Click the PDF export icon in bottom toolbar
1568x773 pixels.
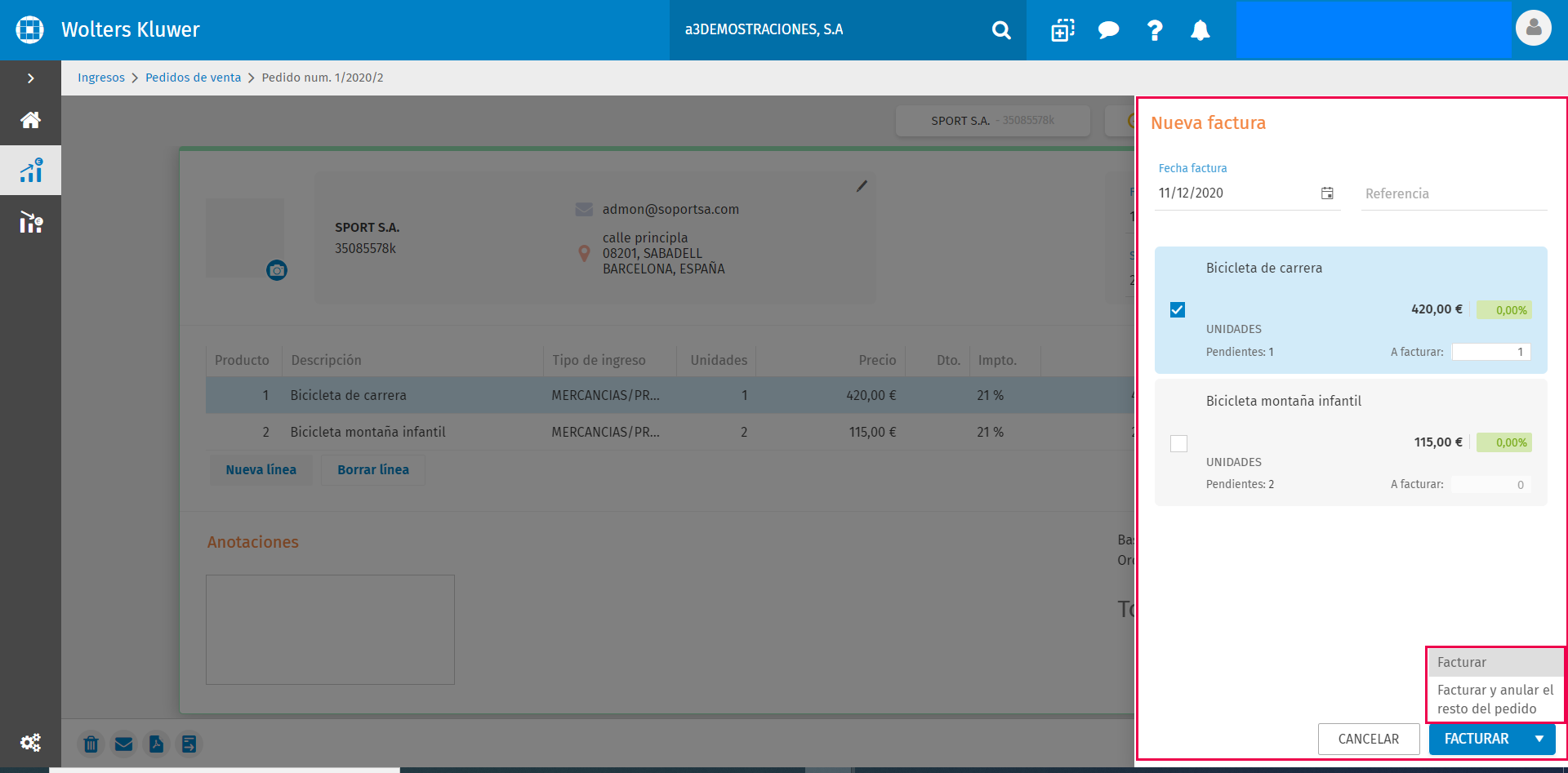(x=156, y=744)
